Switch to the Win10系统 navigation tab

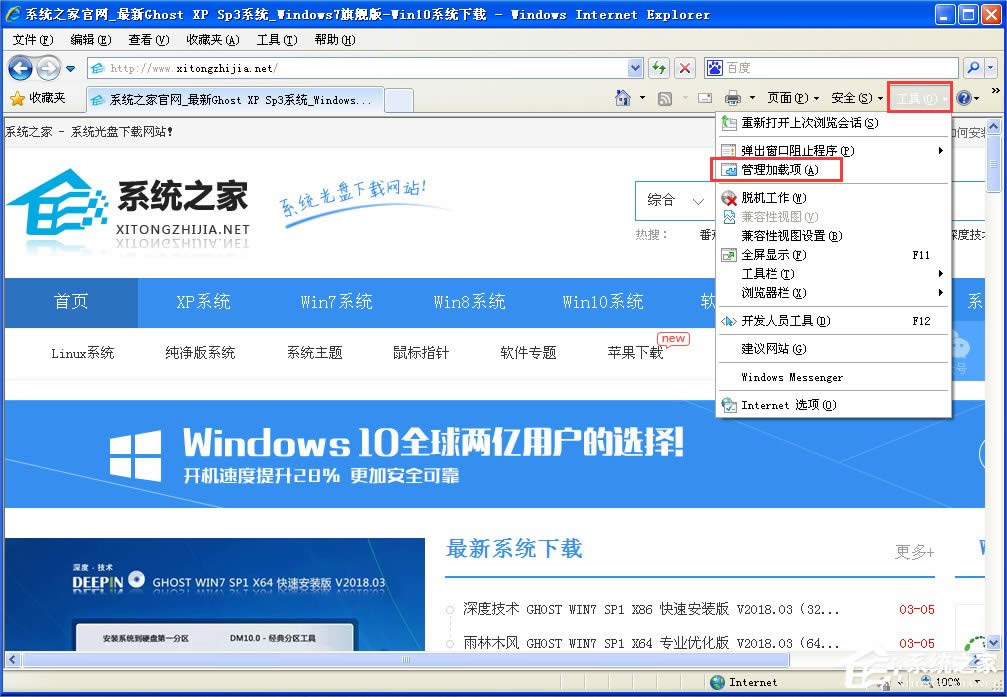click(x=602, y=301)
